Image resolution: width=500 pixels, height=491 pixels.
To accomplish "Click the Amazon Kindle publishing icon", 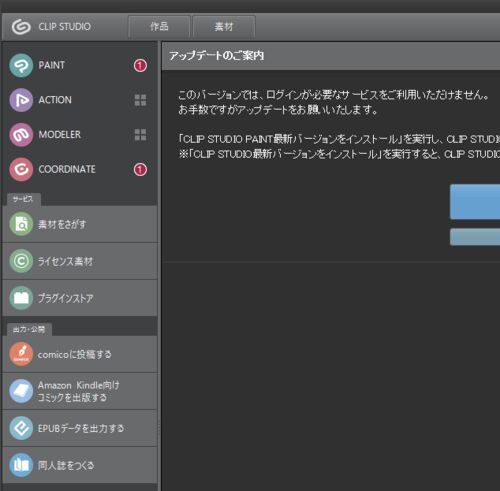I will click(21, 391).
